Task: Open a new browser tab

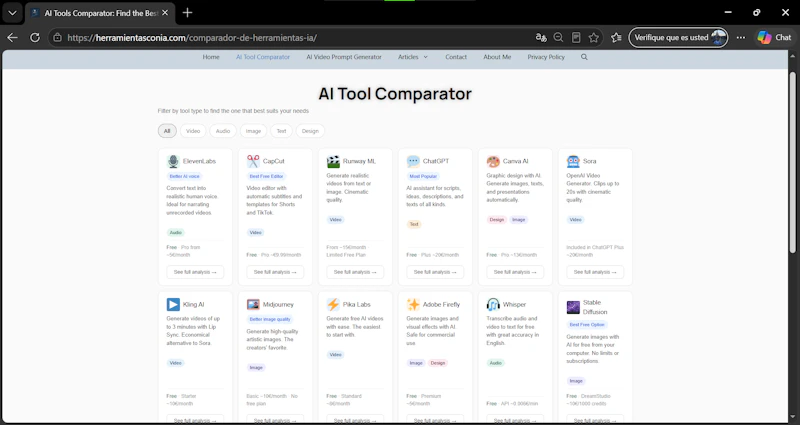Action: point(187,13)
